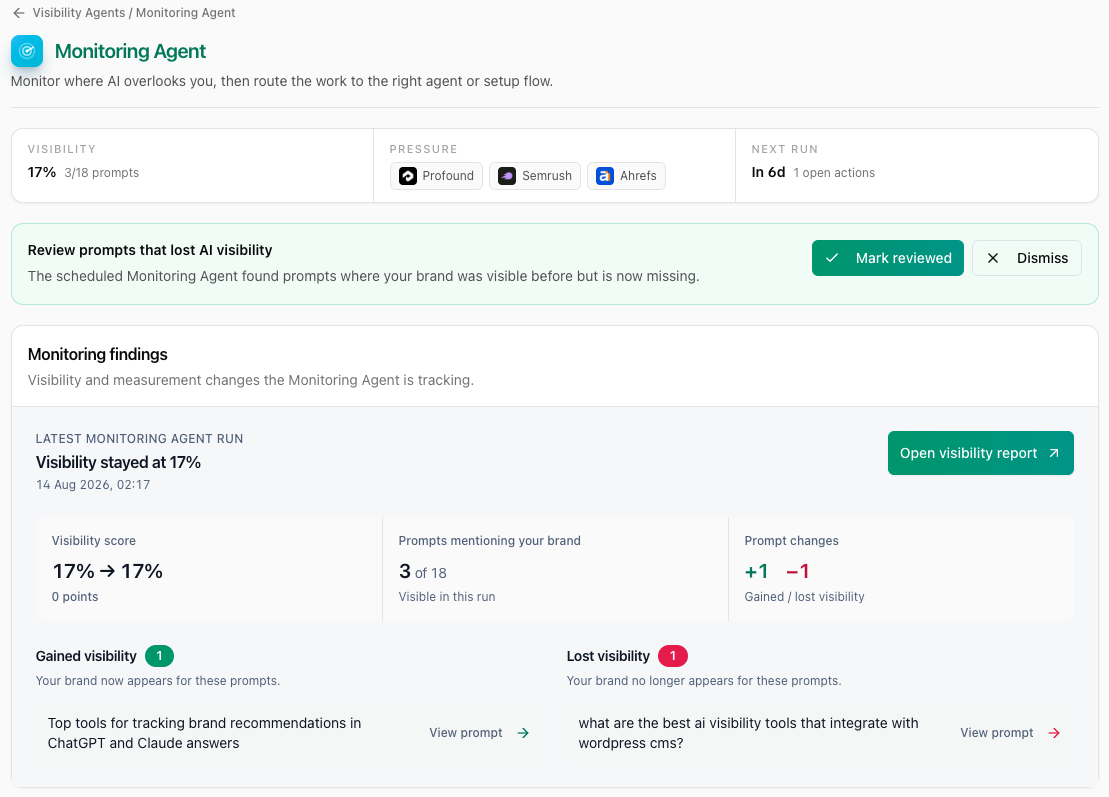
Task: Click the checkmark icon in Mark reviewed
Action: point(832,258)
